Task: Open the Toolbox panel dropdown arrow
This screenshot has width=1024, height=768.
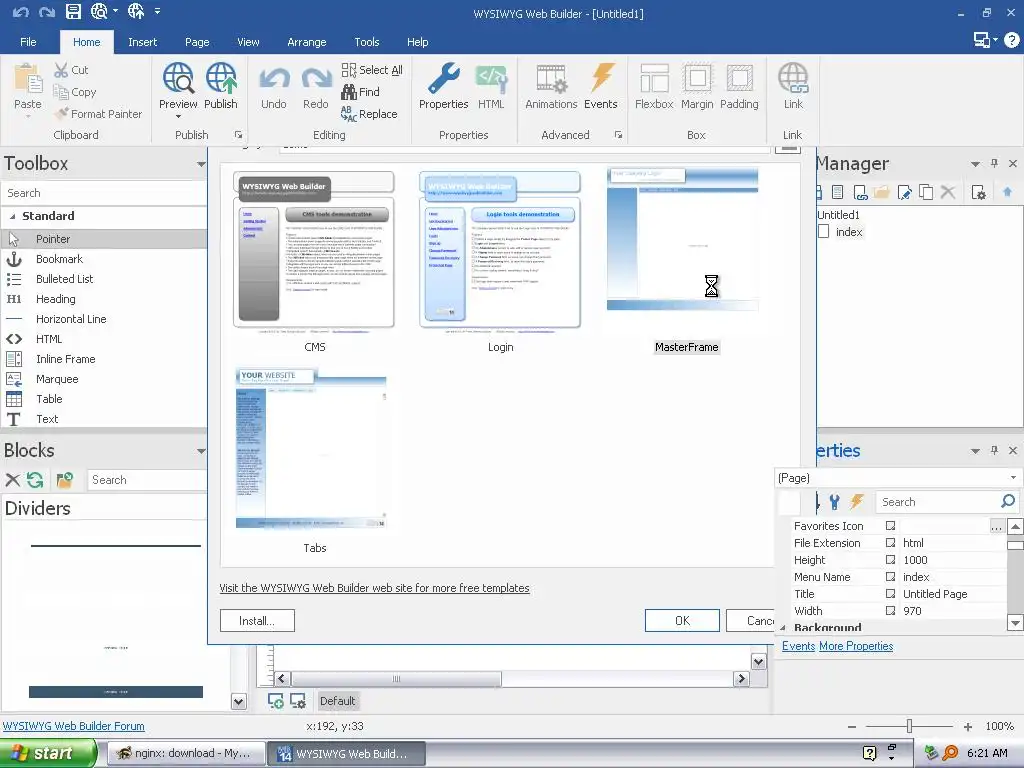Action: click(x=200, y=164)
